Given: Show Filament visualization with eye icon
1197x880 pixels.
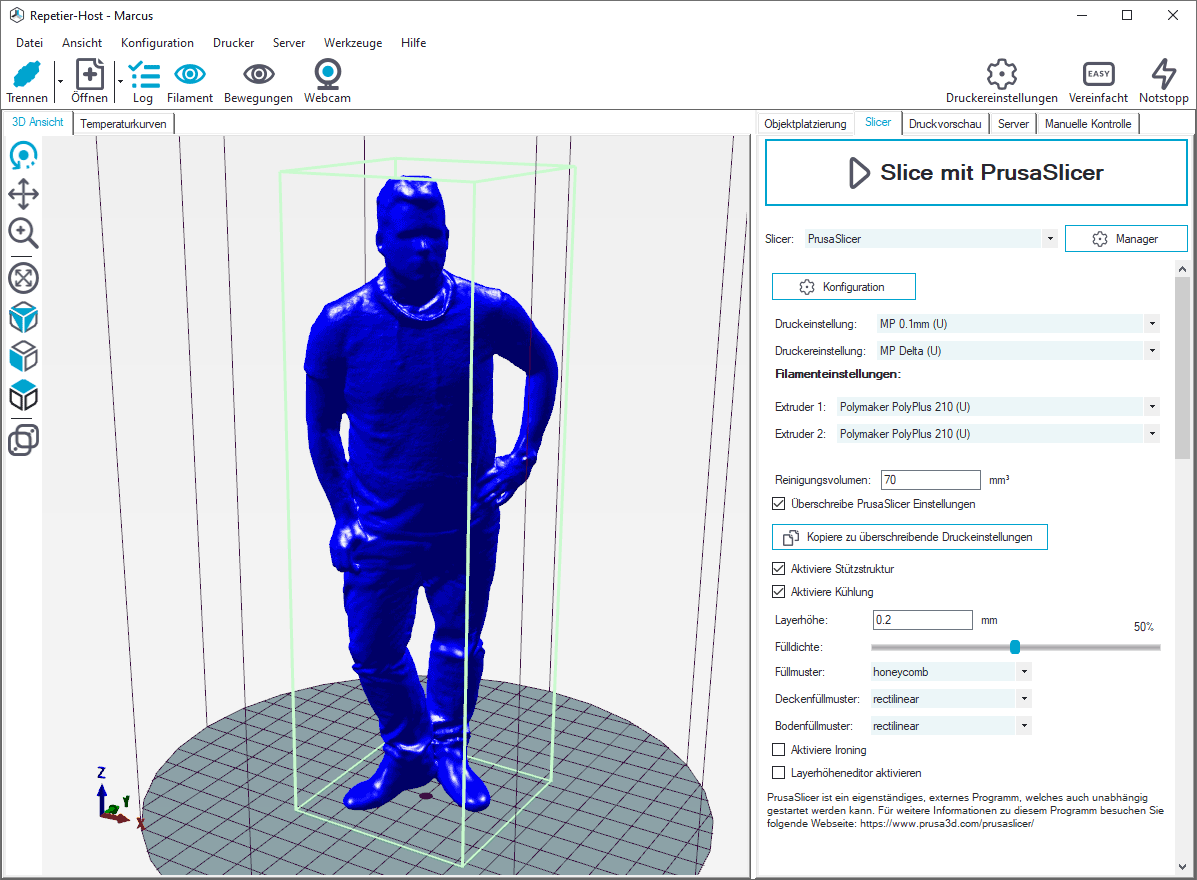Looking at the screenshot, I should (190, 75).
